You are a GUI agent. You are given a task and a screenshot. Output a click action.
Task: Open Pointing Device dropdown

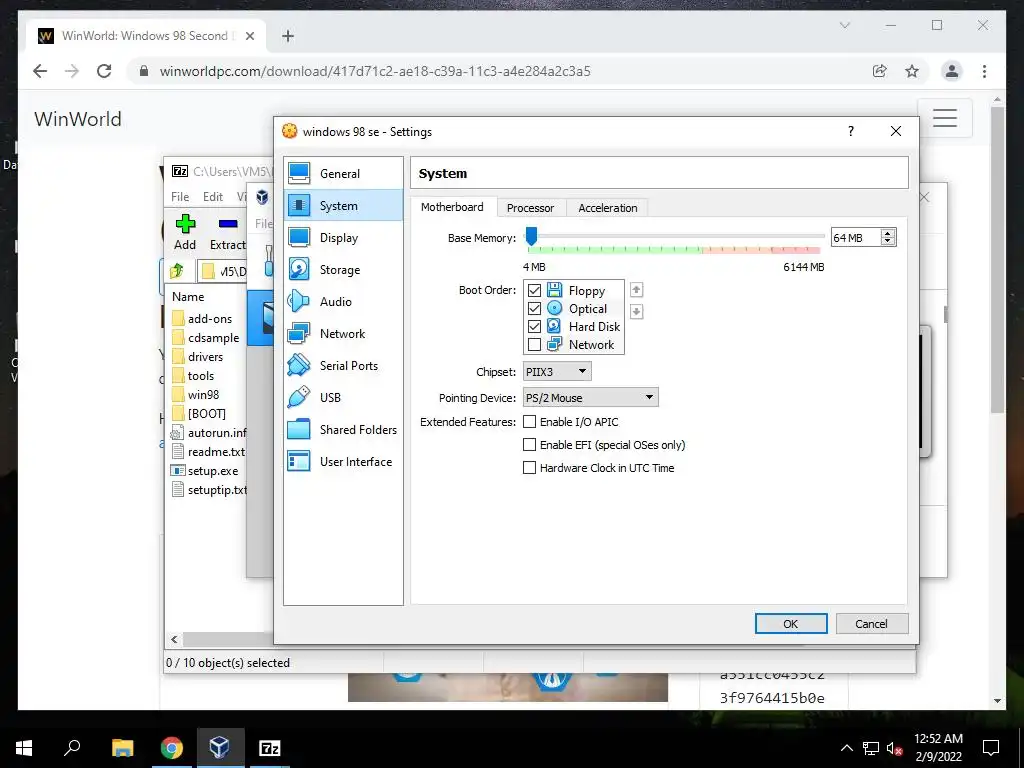(590, 398)
